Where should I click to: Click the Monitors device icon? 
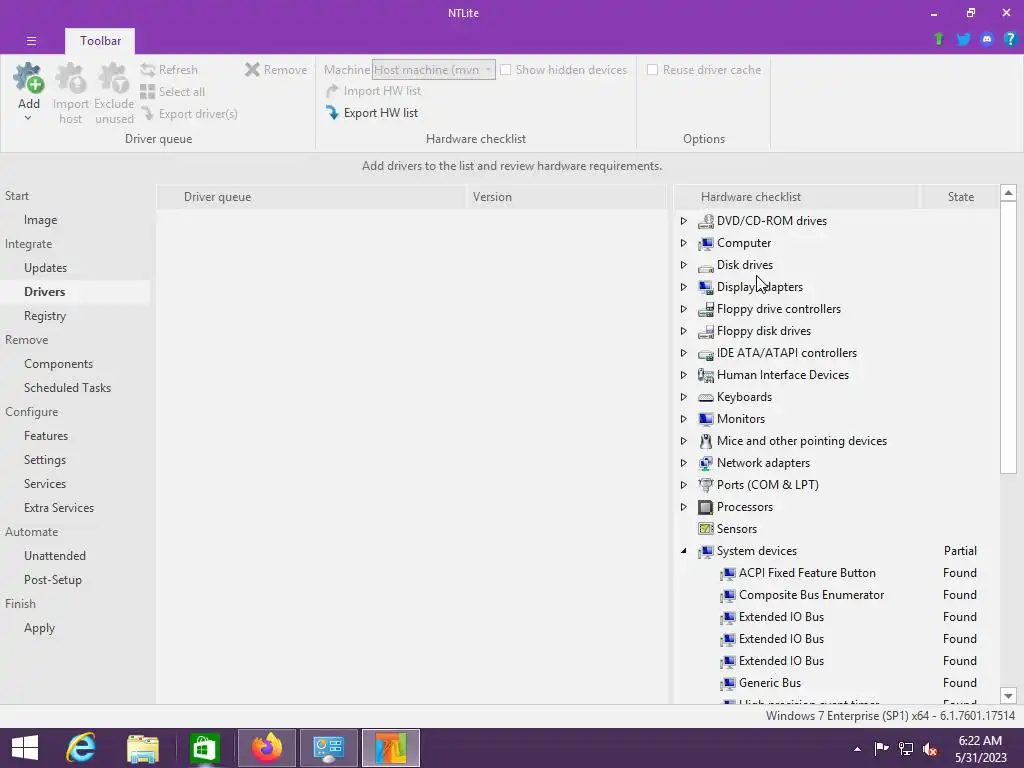tap(705, 419)
